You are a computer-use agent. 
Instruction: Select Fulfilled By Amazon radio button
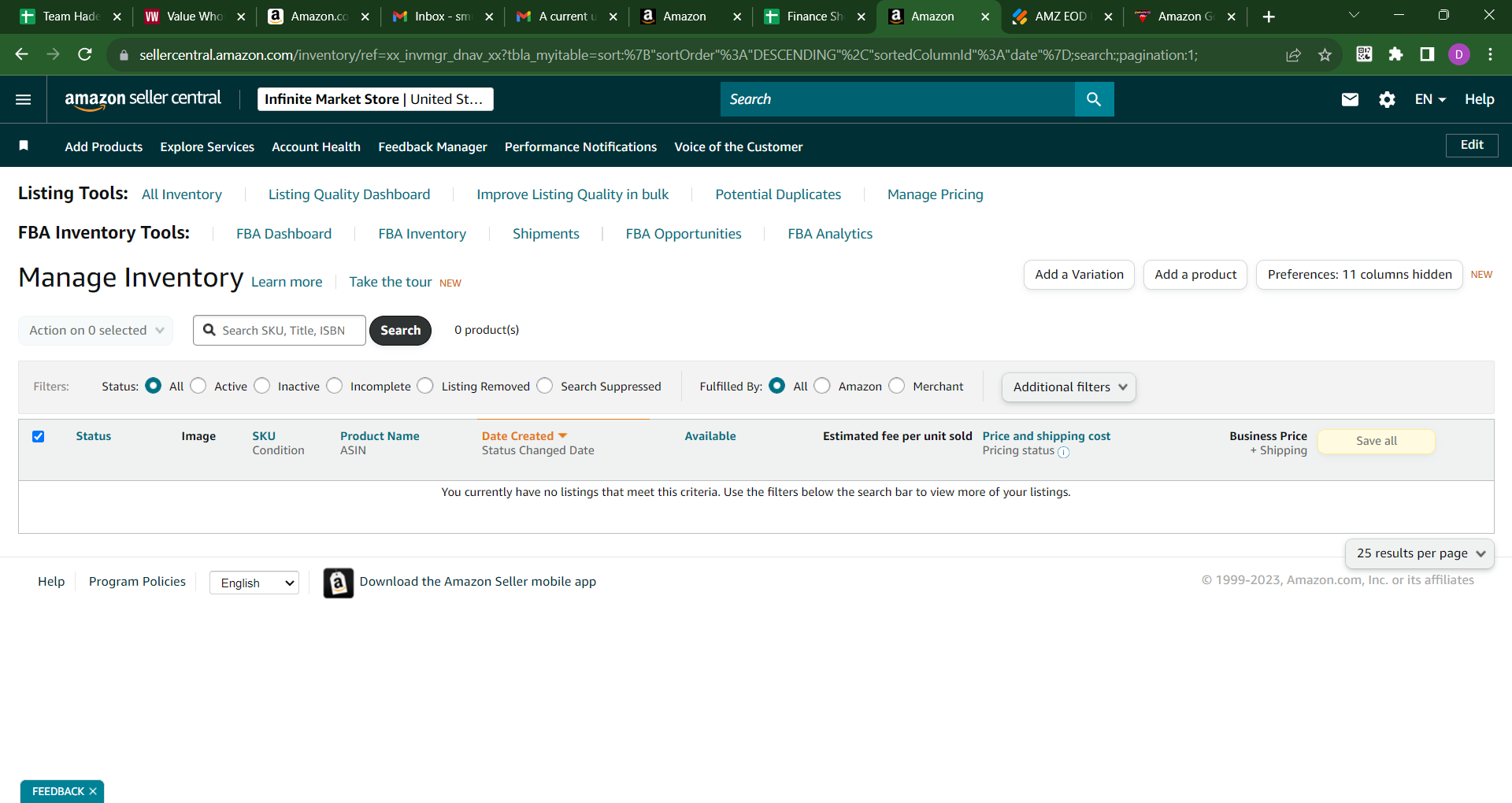click(x=822, y=386)
